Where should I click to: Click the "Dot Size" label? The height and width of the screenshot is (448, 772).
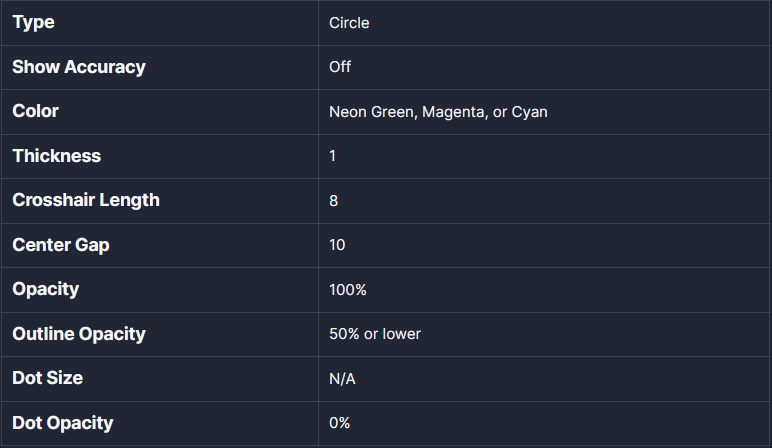pos(47,378)
